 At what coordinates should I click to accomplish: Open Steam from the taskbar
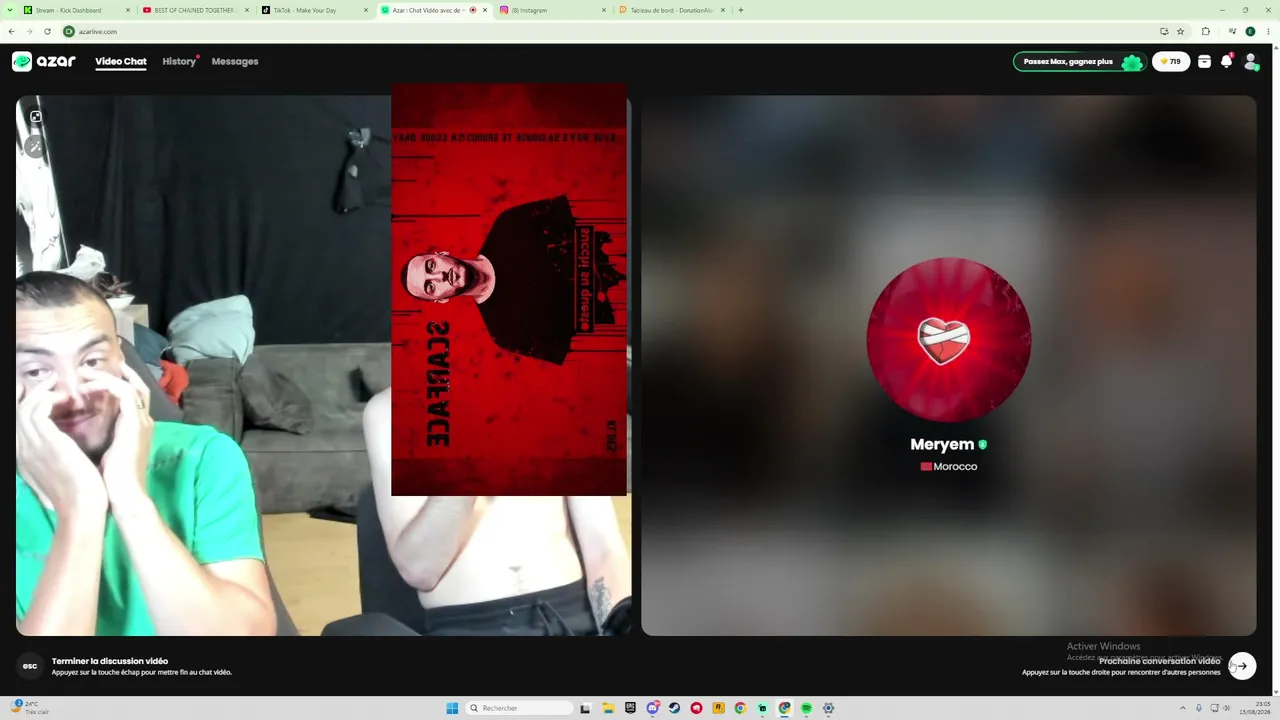[x=674, y=708]
